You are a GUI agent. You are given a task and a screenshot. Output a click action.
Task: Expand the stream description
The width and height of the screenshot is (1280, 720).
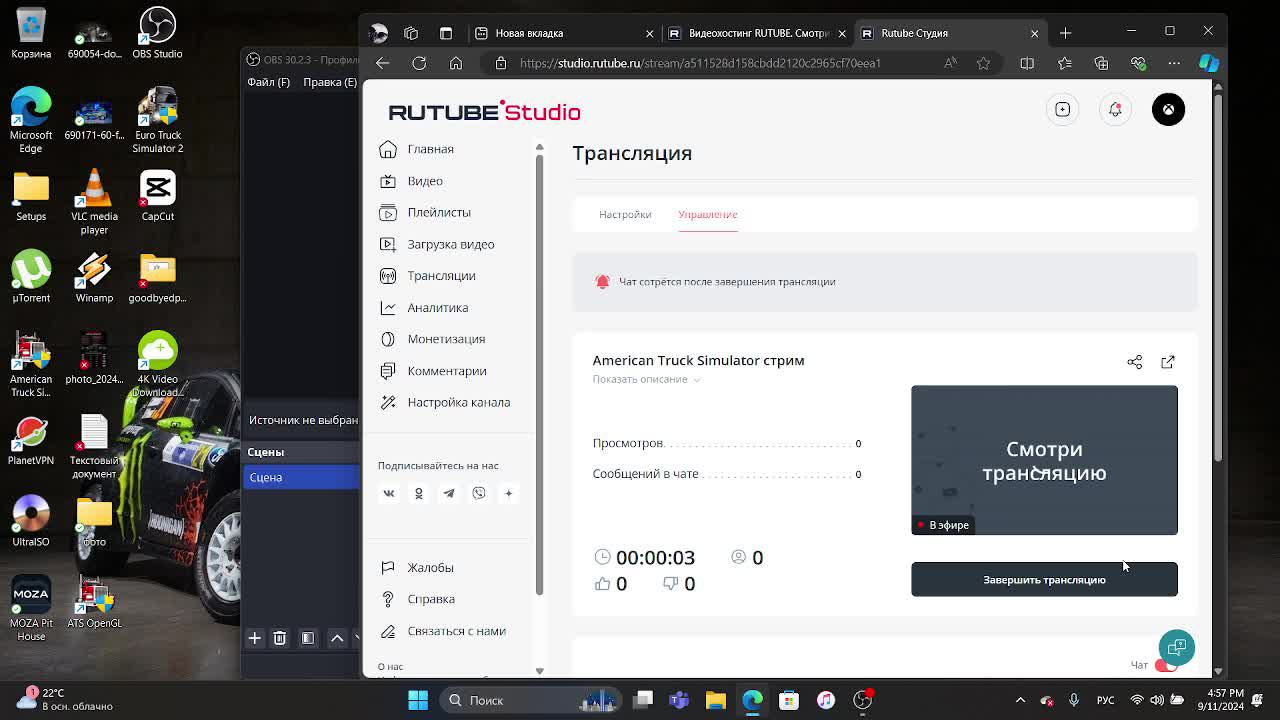(646, 379)
